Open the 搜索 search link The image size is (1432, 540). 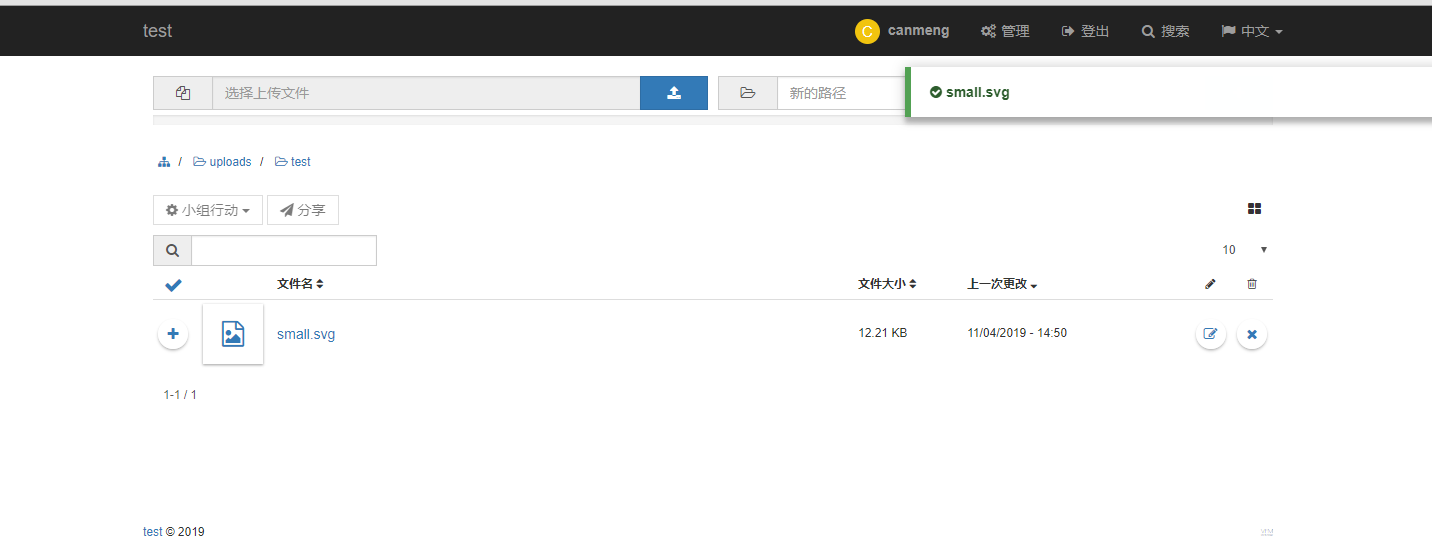coord(1165,31)
